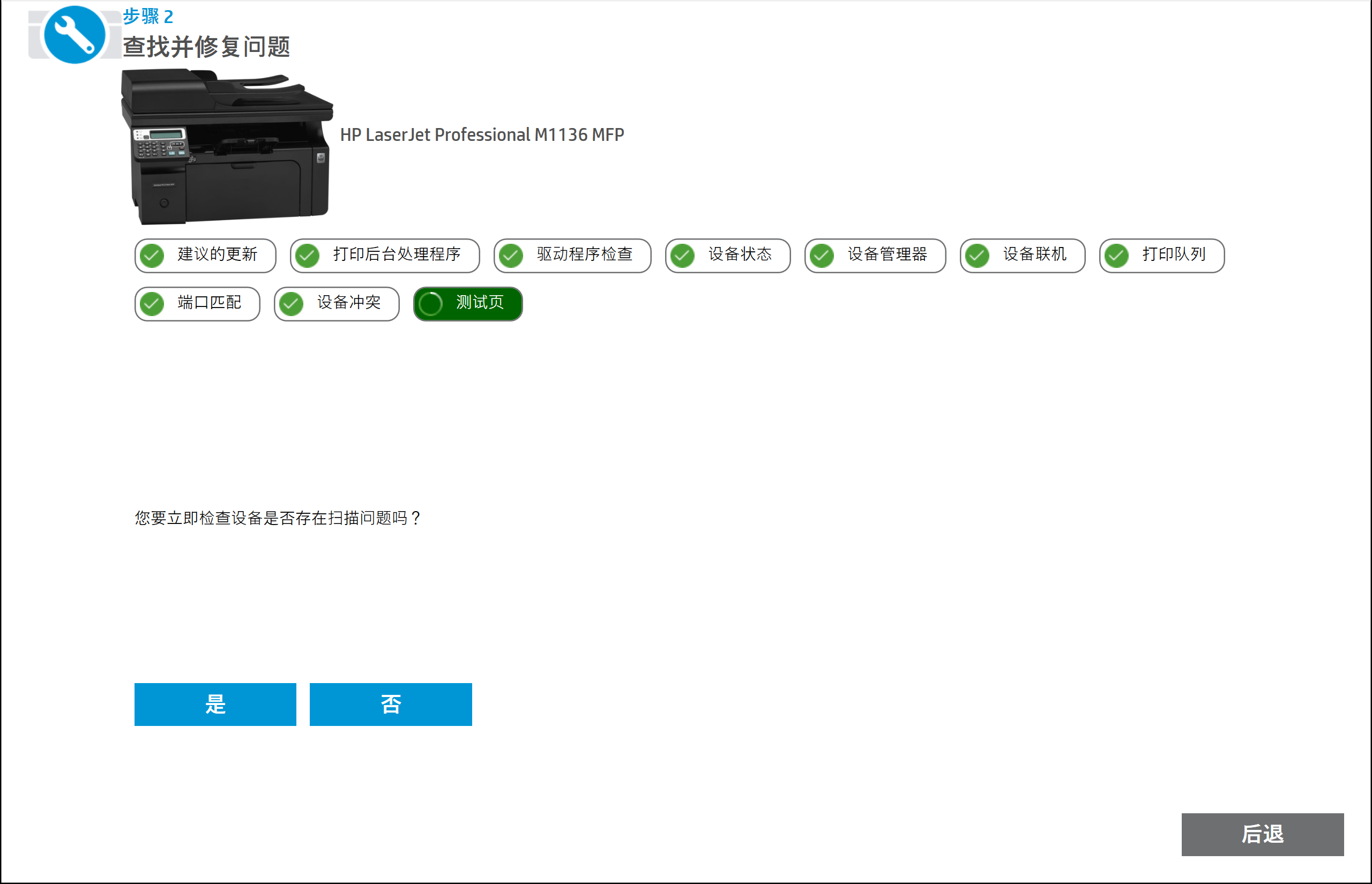Click the HP LaserJet Professional M1136 MFP name
The height and width of the screenshot is (884, 1372).
coord(482,135)
